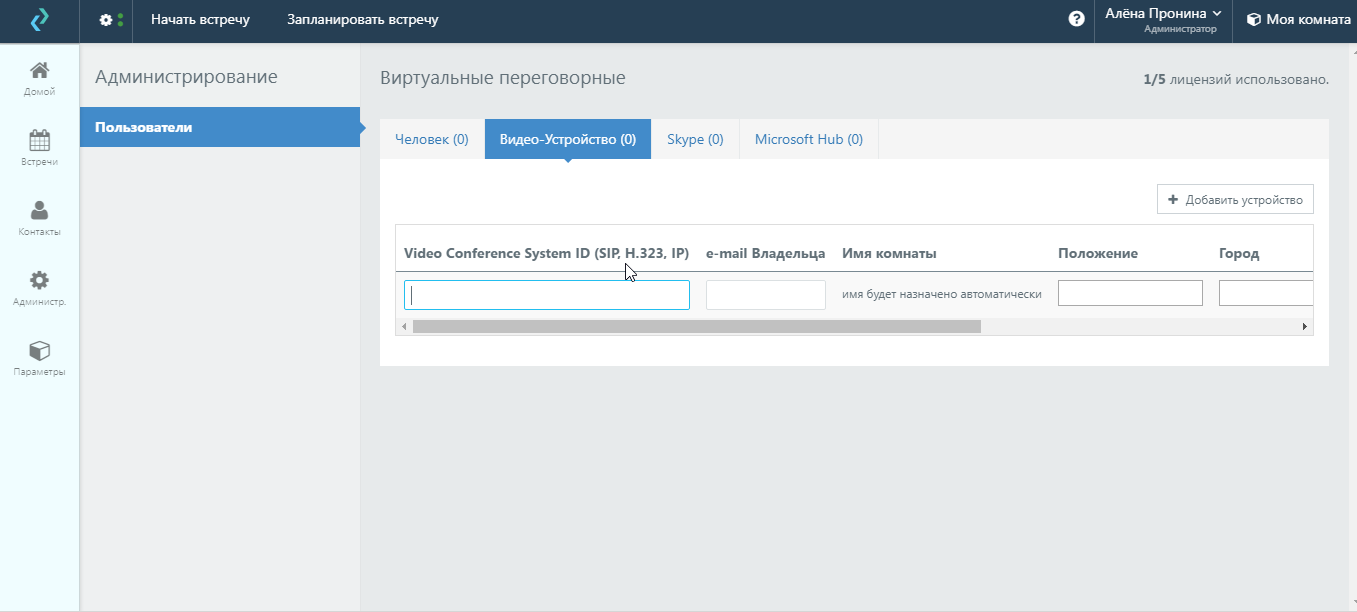The image size is (1357, 612).
Task: Open the Contacts (Контакты) sidebar icon
Action: [x=39, y=218]
